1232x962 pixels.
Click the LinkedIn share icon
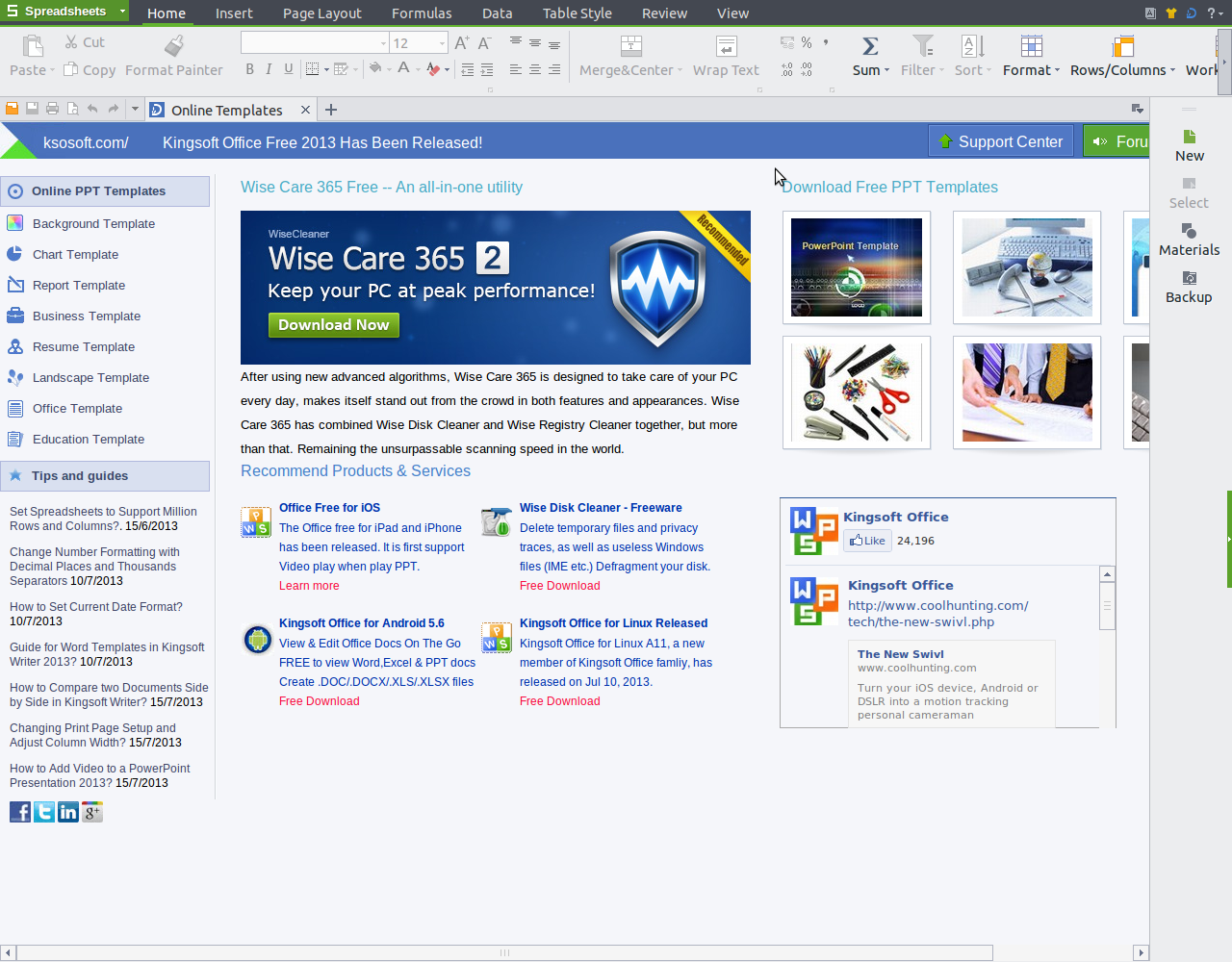coord(68,812)
